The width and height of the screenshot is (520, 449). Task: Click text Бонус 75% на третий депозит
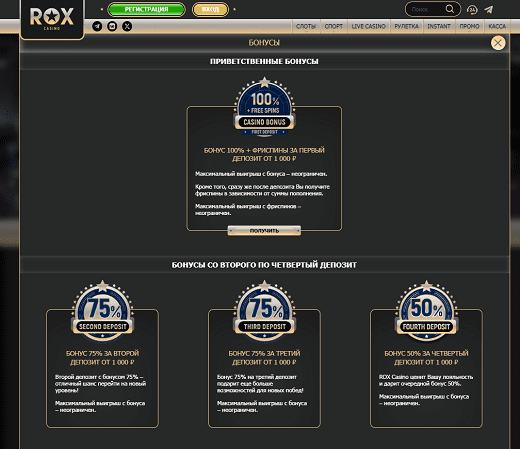(x=260, y=383)
